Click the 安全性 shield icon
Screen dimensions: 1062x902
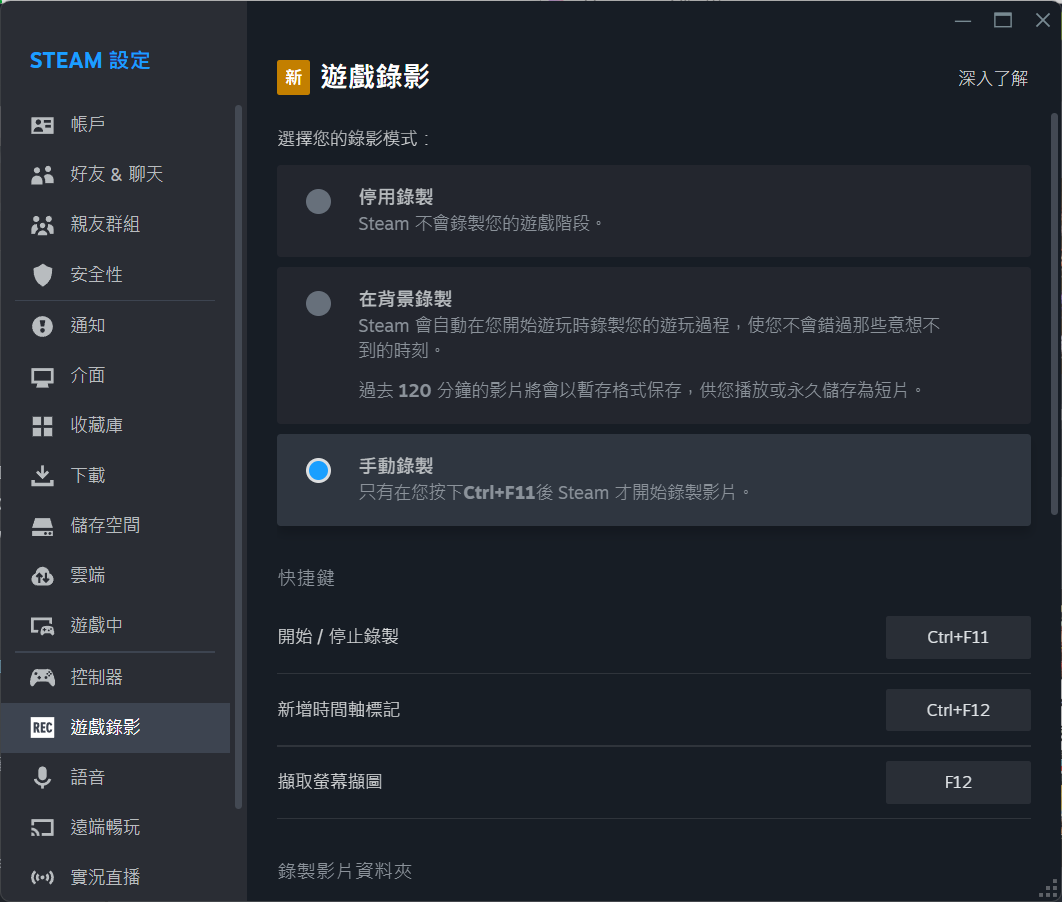[42, 275]
